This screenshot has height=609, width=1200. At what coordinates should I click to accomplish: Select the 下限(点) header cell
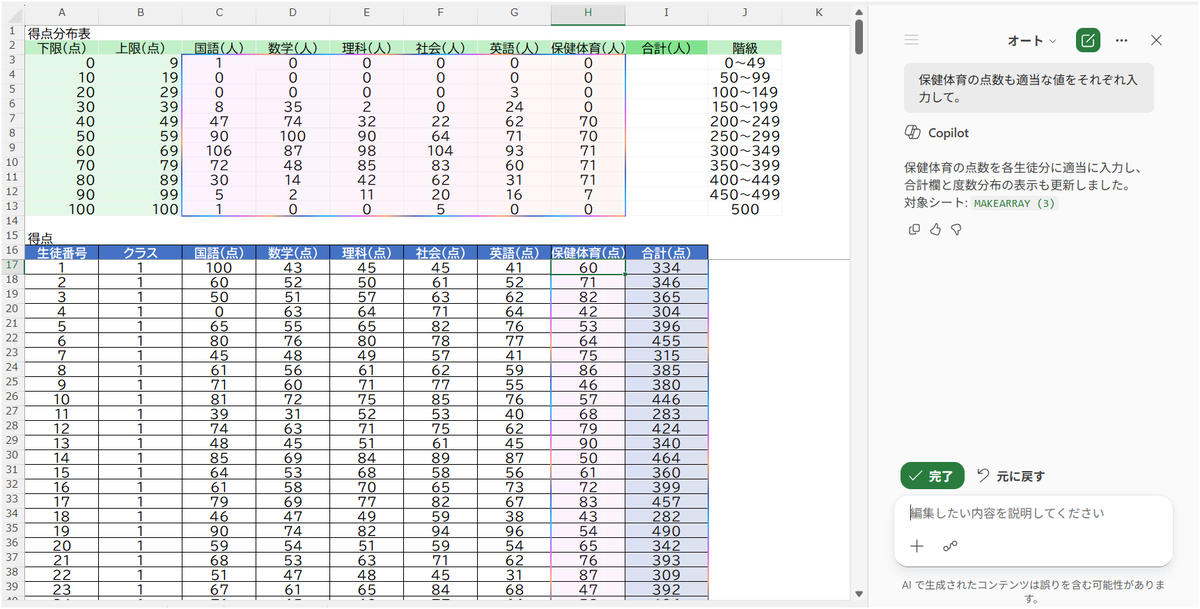pyautogui.click(x=62, y=47)
